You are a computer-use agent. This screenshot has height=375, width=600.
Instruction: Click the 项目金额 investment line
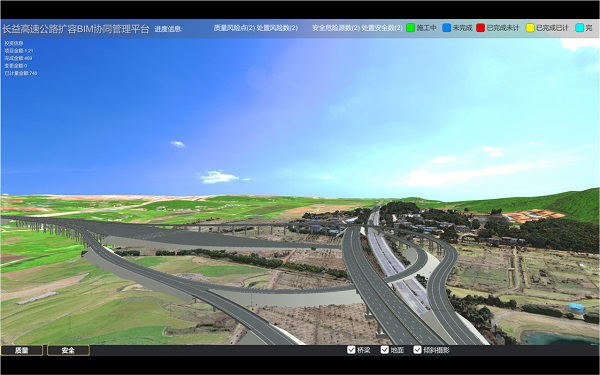(x=19, y=51)
